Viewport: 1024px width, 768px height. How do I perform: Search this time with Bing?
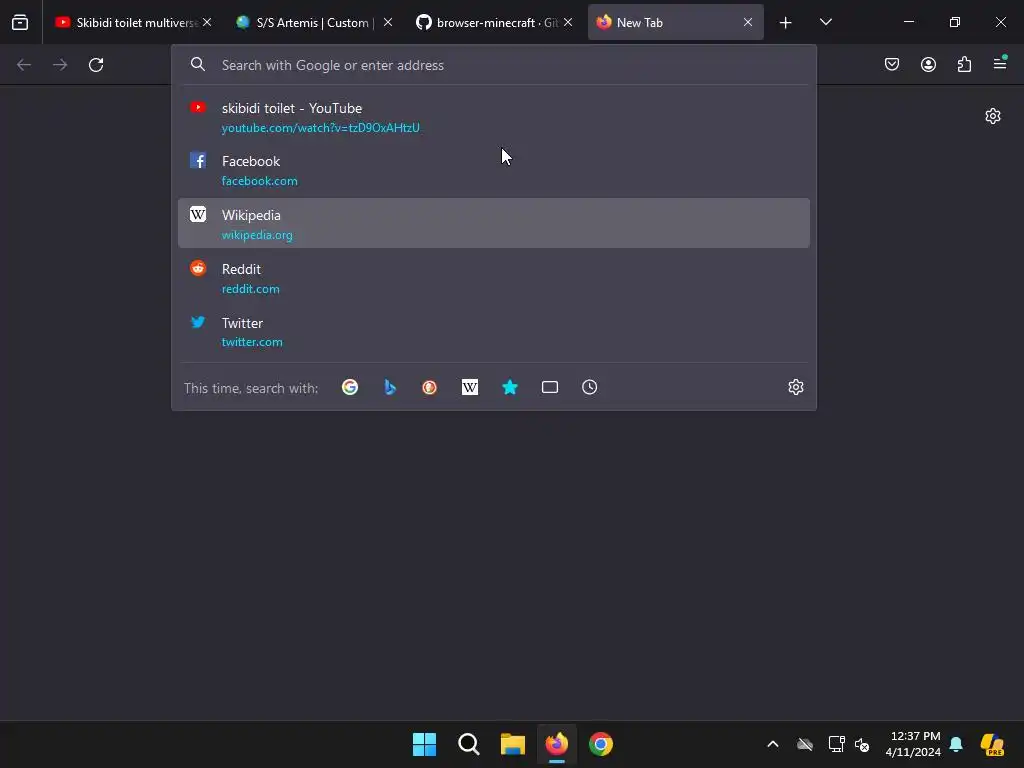pos(390,387)
